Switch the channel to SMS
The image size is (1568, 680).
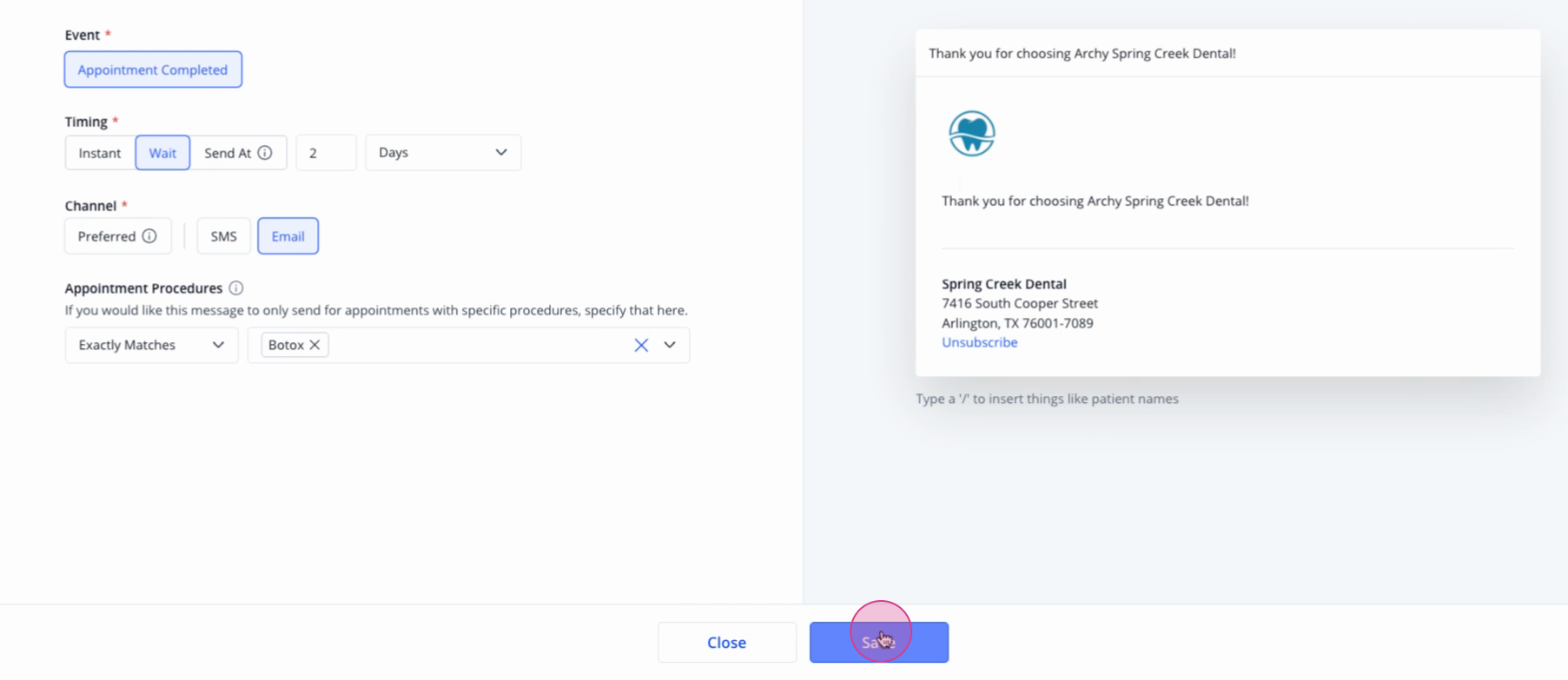click(223, 236)
